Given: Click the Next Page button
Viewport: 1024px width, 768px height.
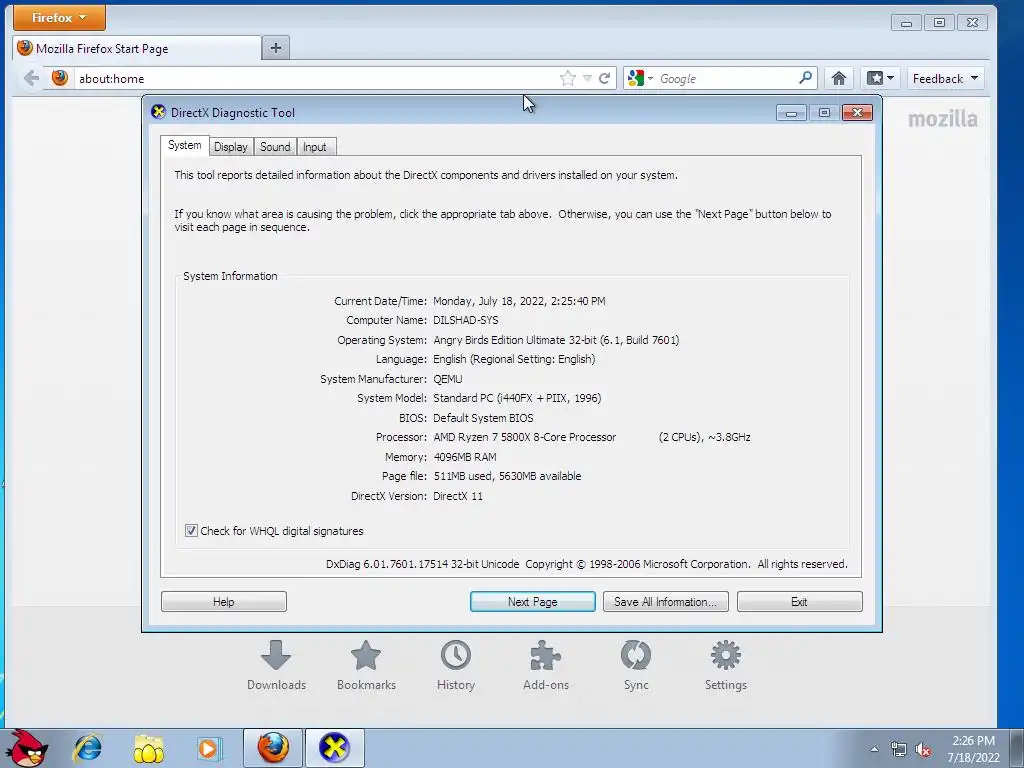Looking at the screenshot, I should tap(532, 601).
